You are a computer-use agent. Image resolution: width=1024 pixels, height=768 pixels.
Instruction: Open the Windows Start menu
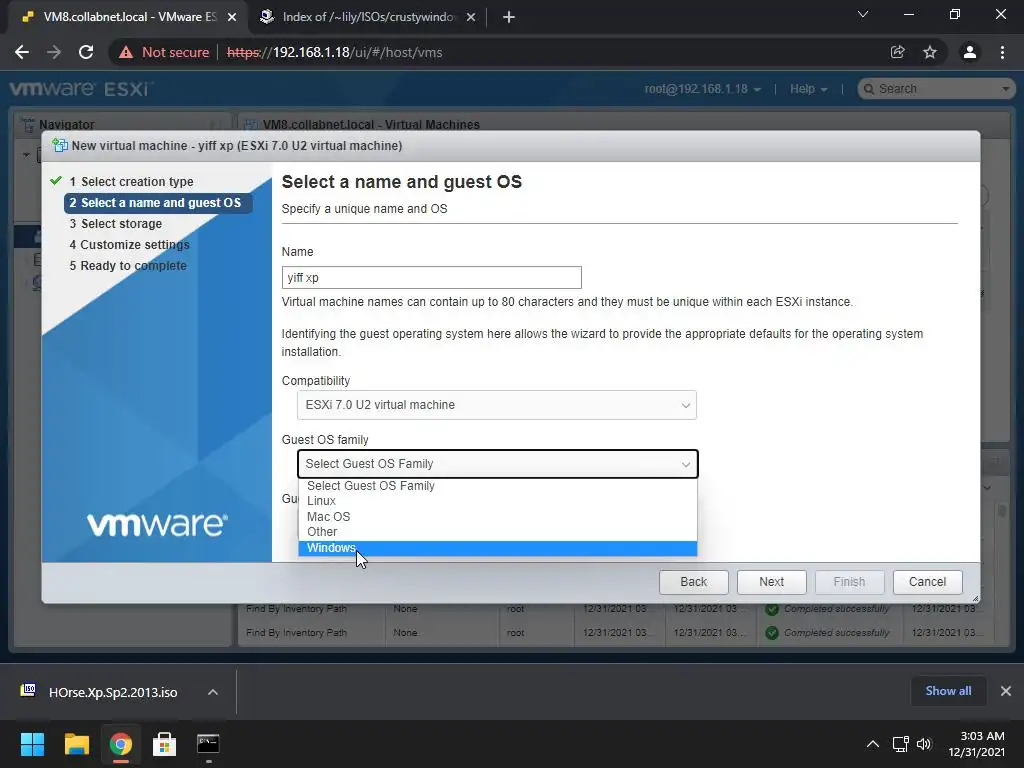tap(32, 744)
